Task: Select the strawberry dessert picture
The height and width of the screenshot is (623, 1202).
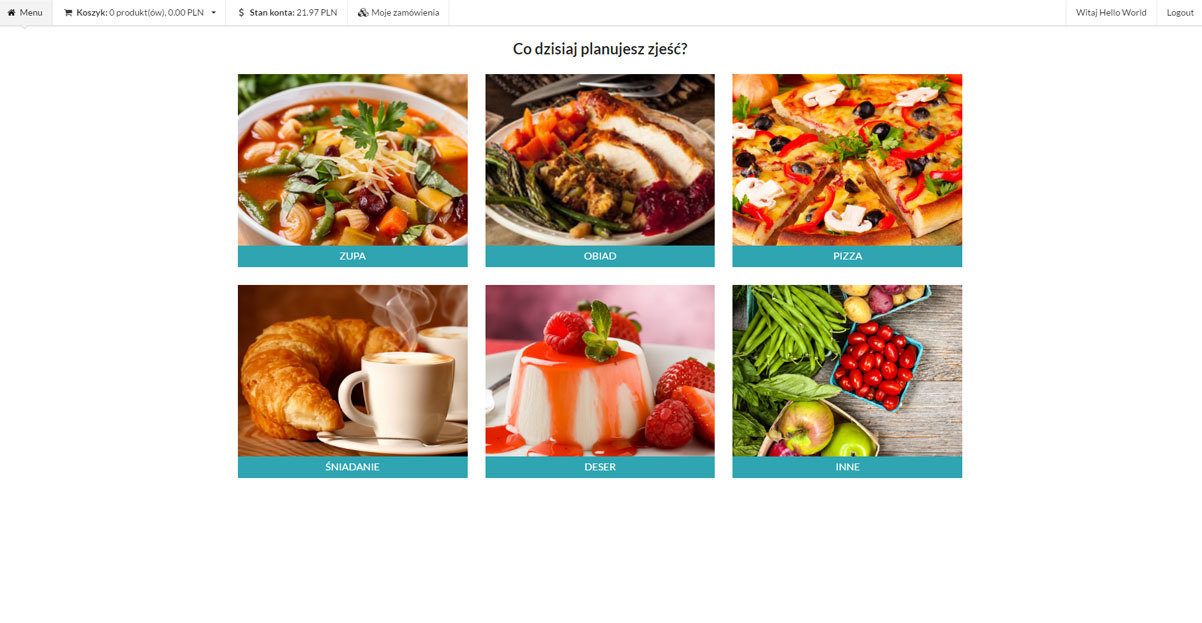Action: [x=600, y=371]
